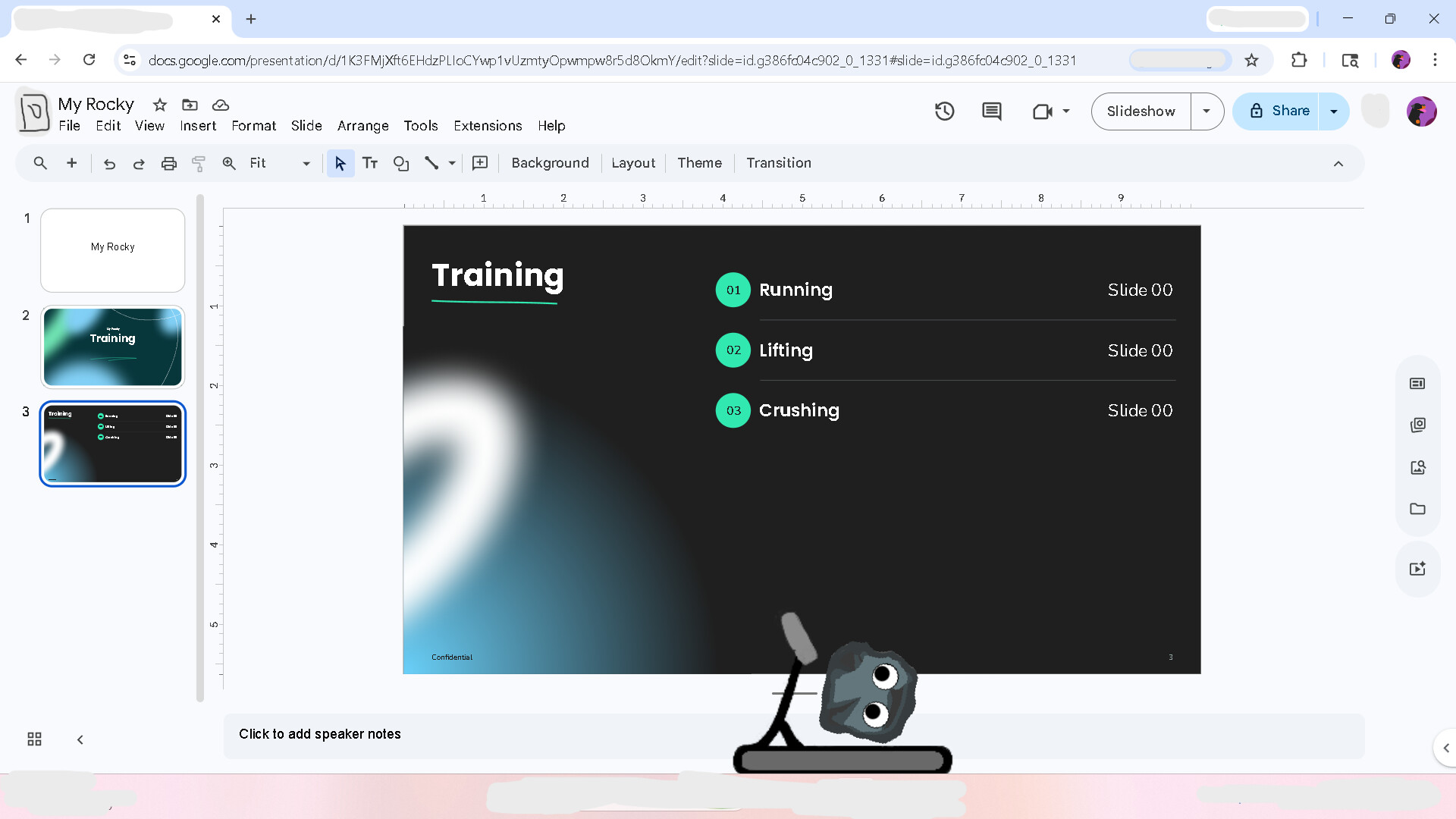
Task: Open version history clock icon
Action: tap(944, 111)
